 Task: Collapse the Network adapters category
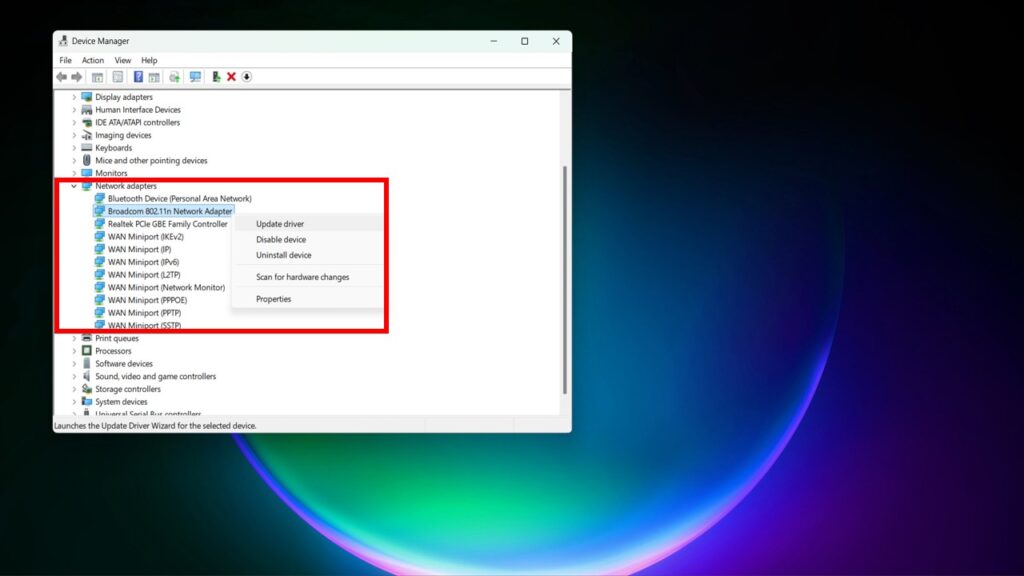pyautogui.click(x=74, y=186)
